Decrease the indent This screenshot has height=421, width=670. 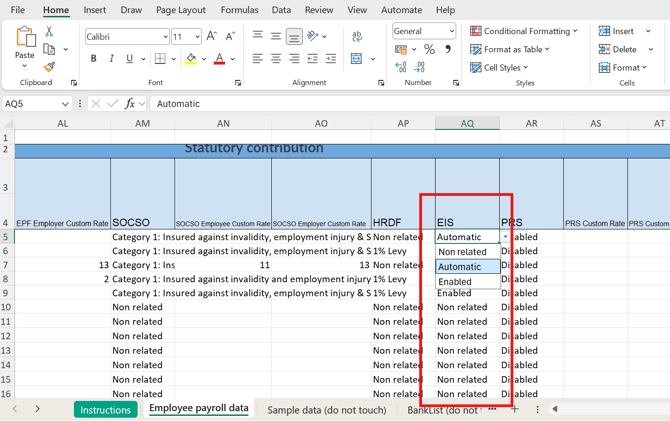pyautogui.click(x=312, y=59)
